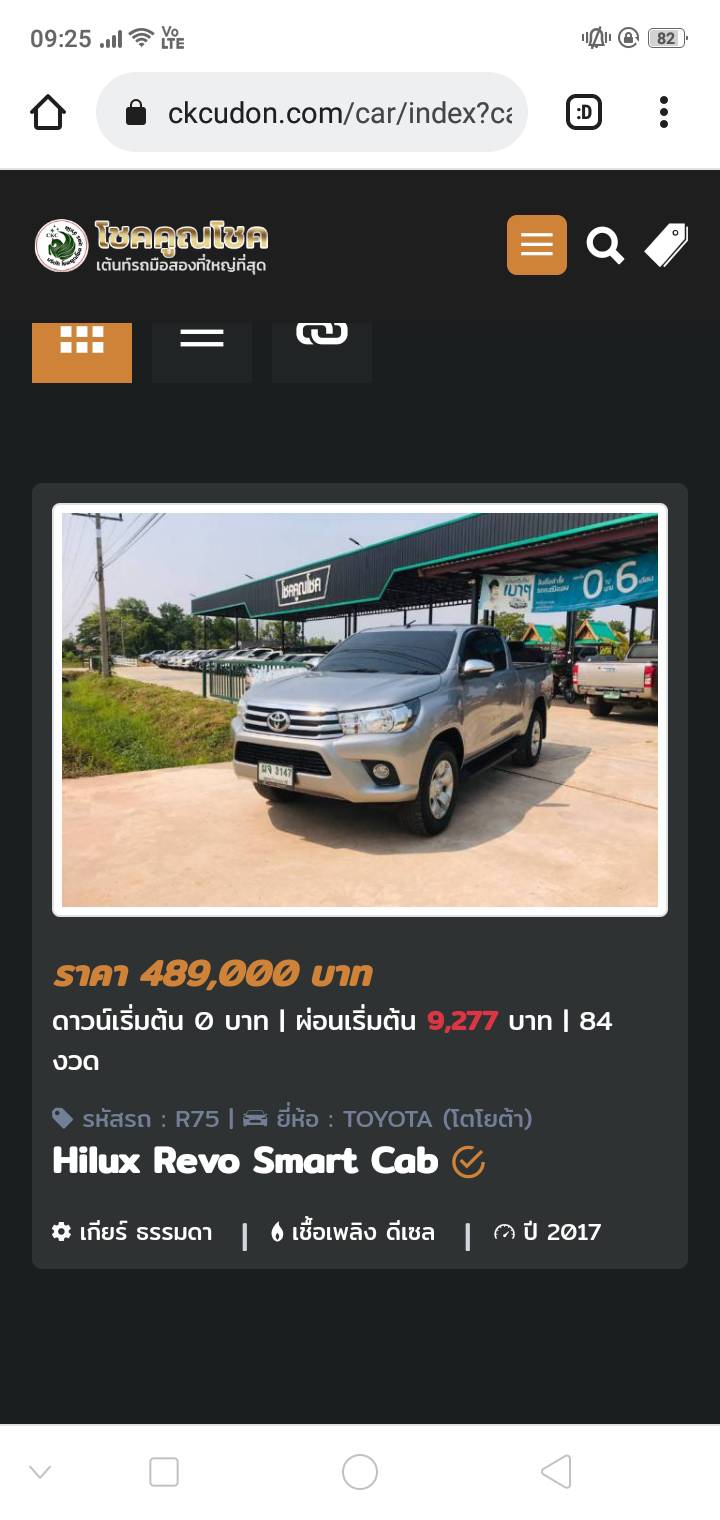
Task: Tap the 489,000 baht price text
Action: click(x=212, y=974)
